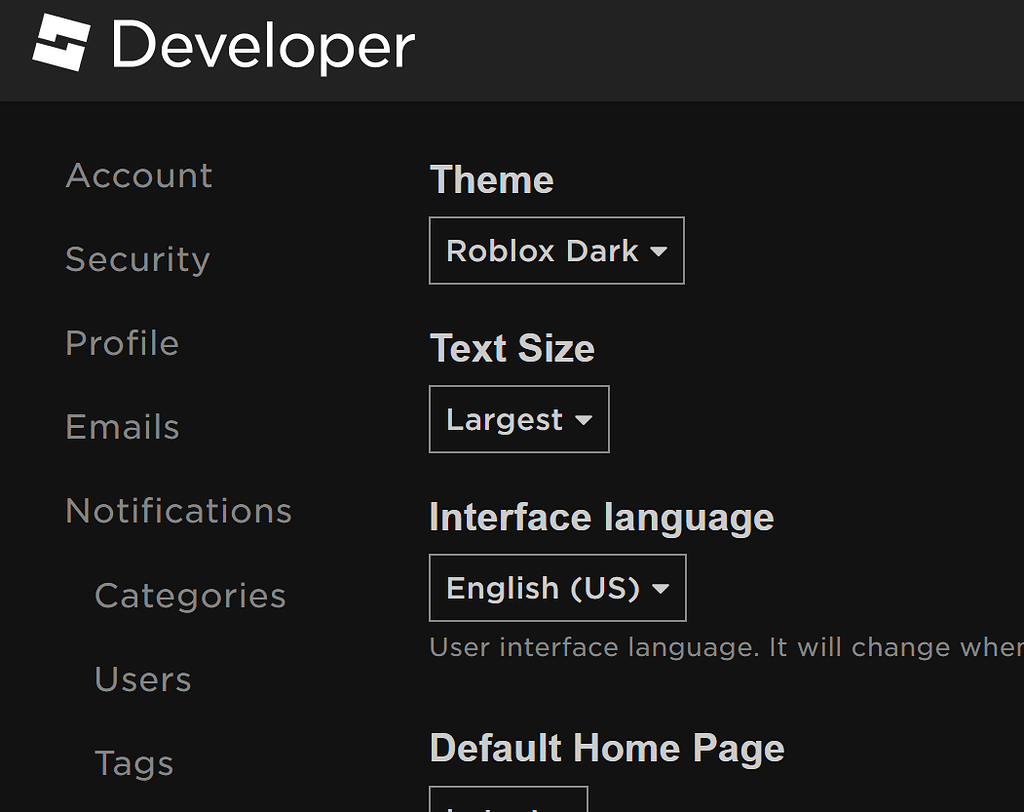Click the Interface language caret arrow
1024x812 pixels.
[660, 589]
